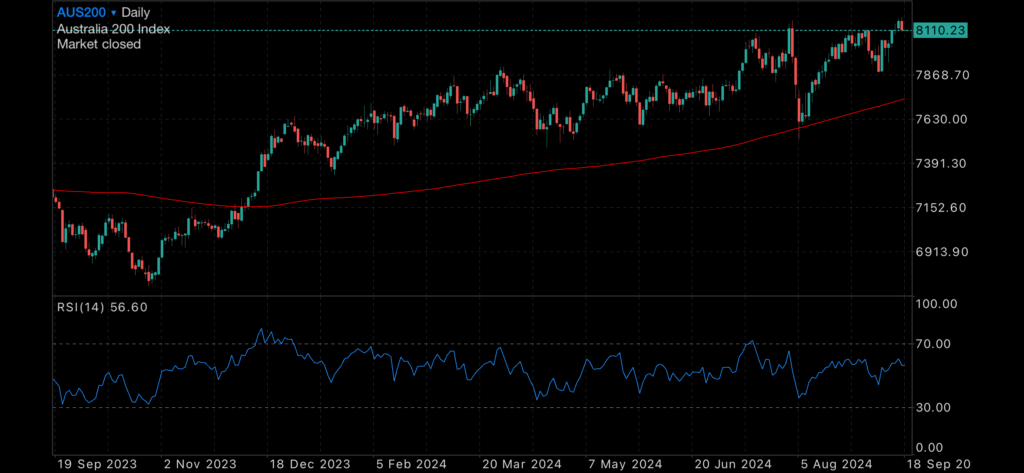This screenshot has width=1024, height=473.
Task: Open the AUS200 symbol dropdown
Action: (x=87, y=12)
